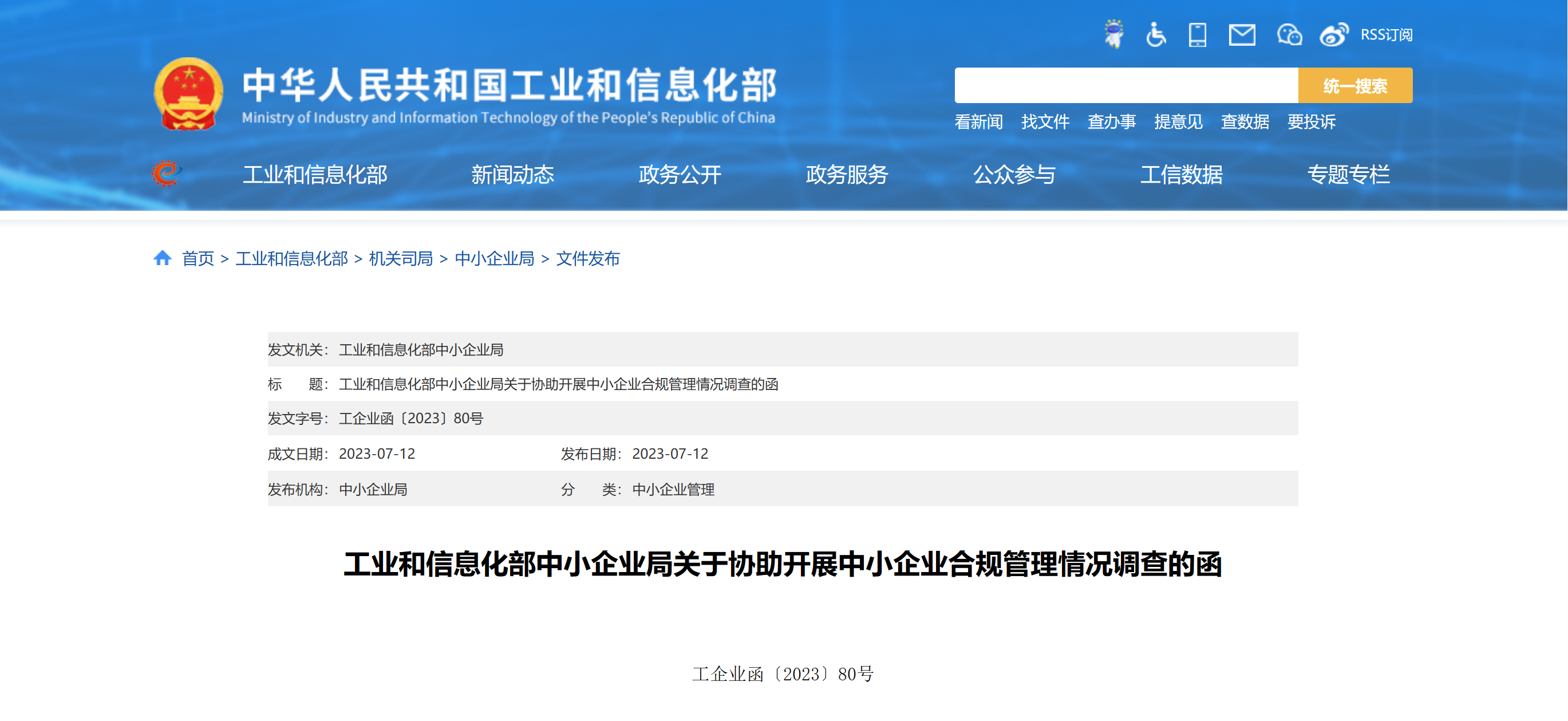The width and height of the screenshot is (1568, 721).
Task: Go to 中小企业局 breadcrumb link
Action: point(494,259)
